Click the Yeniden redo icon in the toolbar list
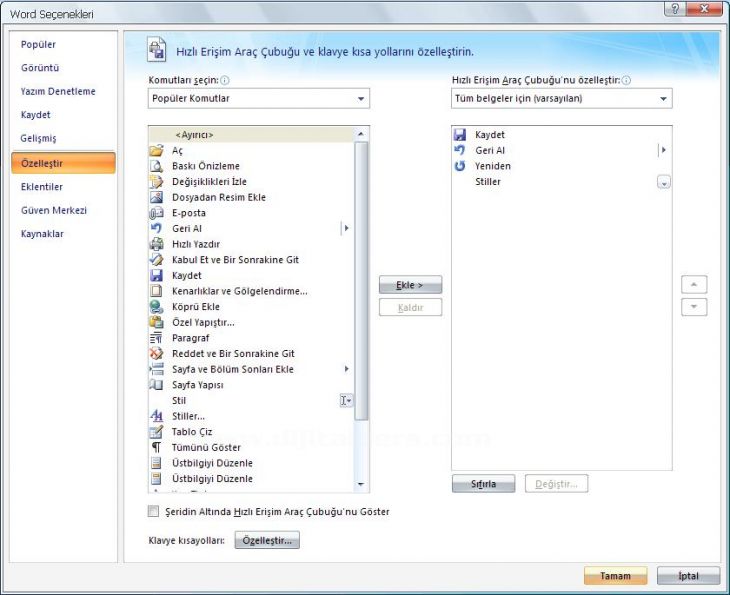 click(x=460, y=166)
